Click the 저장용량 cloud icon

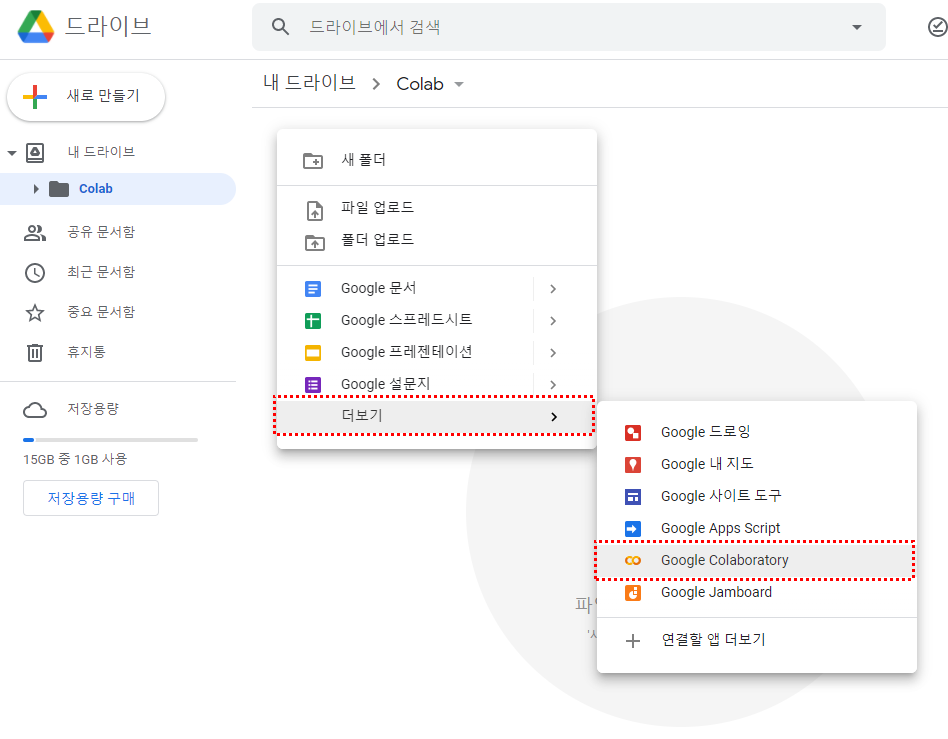(35, 411)
